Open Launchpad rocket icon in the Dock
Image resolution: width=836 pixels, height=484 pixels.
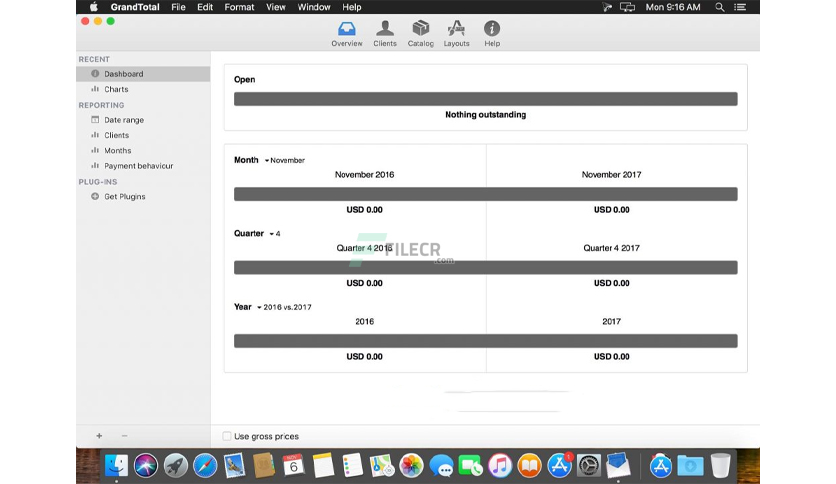pos(175,466)
